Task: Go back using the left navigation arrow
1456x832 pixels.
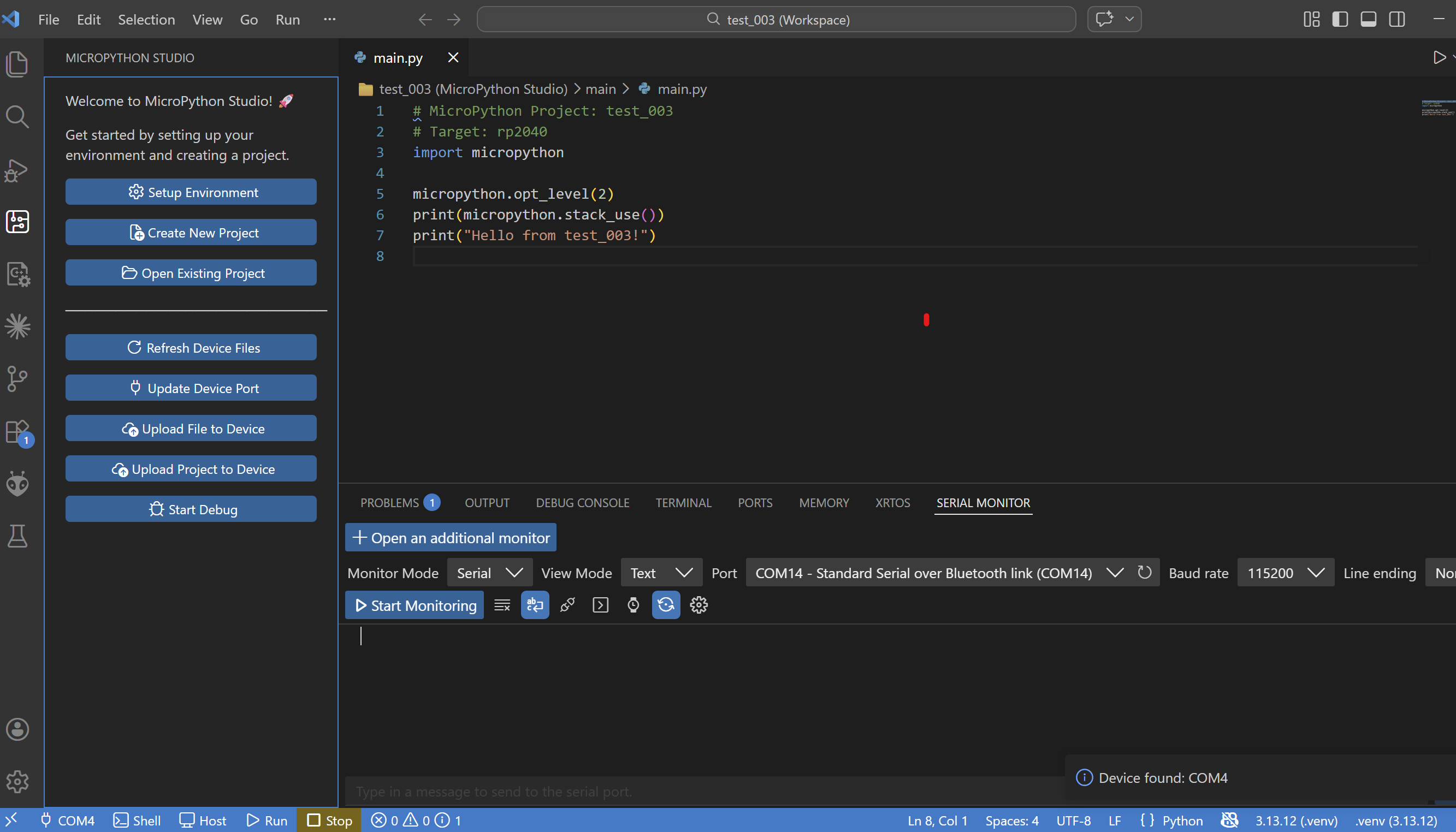Action: tap(425, 20)
